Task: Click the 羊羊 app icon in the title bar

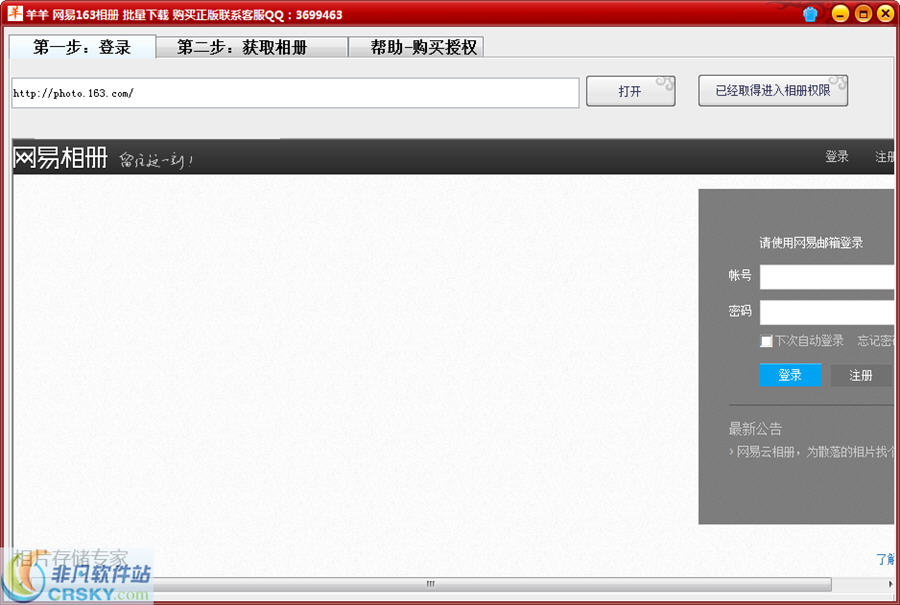Action: click(15, 13)
